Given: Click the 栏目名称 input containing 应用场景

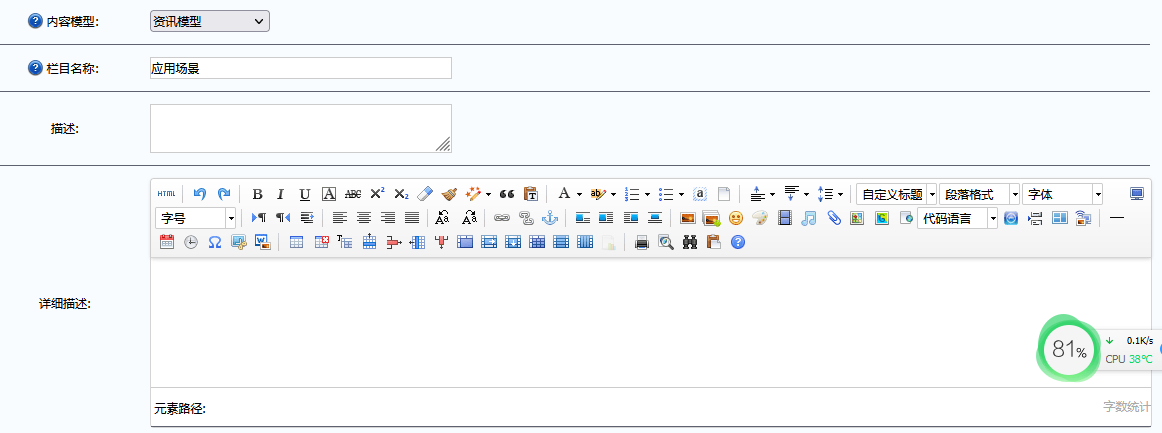Looking at the screenshot, I should click(300, 68).
